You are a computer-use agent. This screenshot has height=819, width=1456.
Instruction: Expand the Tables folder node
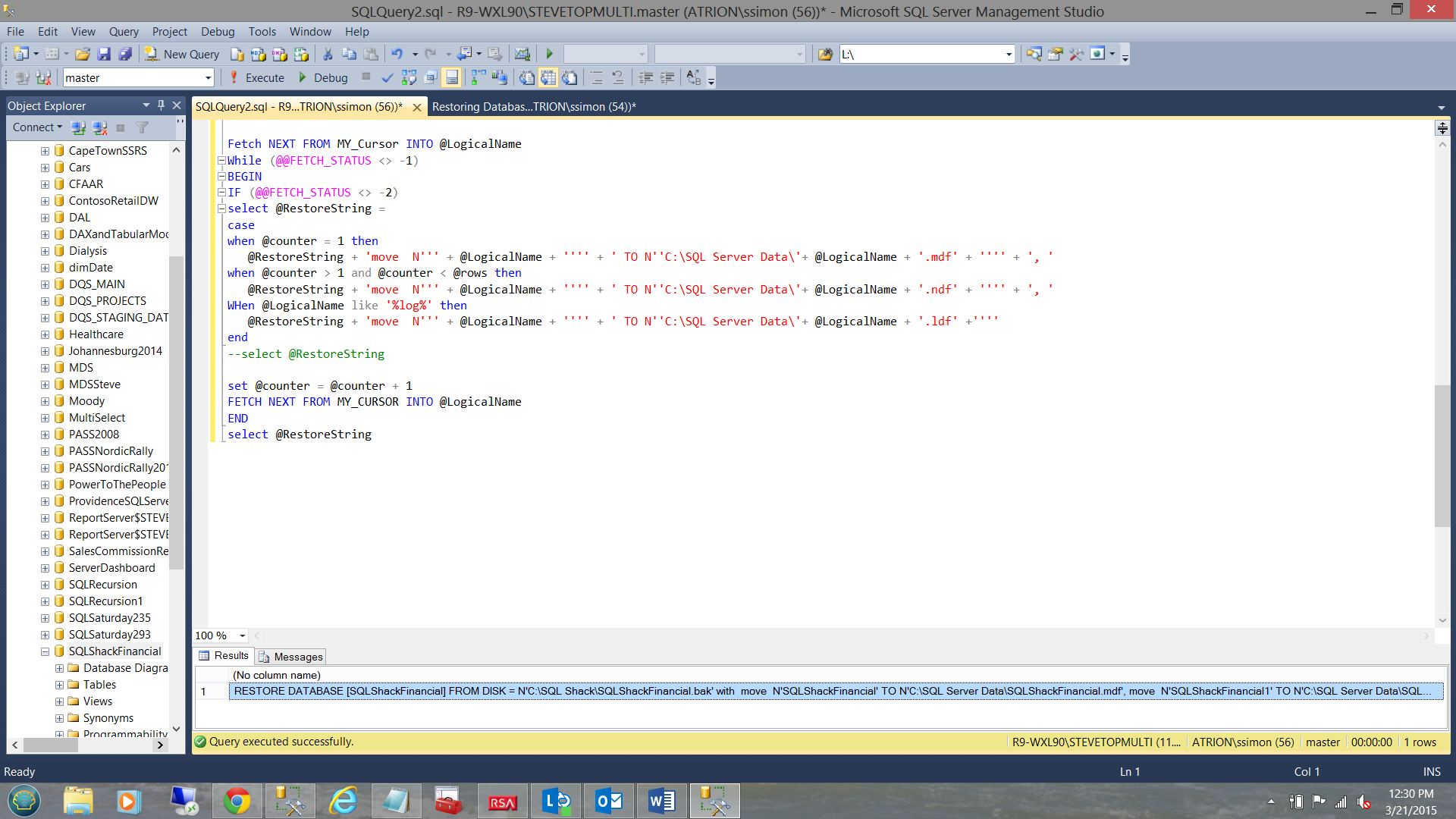59,685
